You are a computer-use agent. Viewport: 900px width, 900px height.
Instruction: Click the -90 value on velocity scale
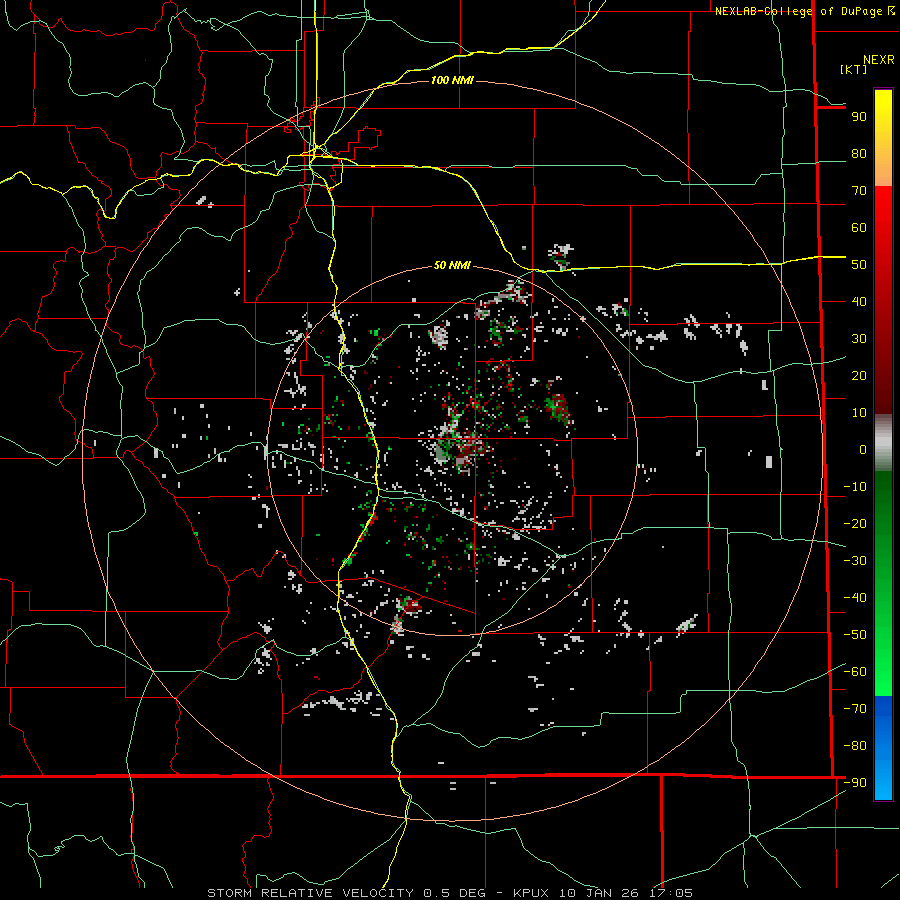(x=855, y=783)
